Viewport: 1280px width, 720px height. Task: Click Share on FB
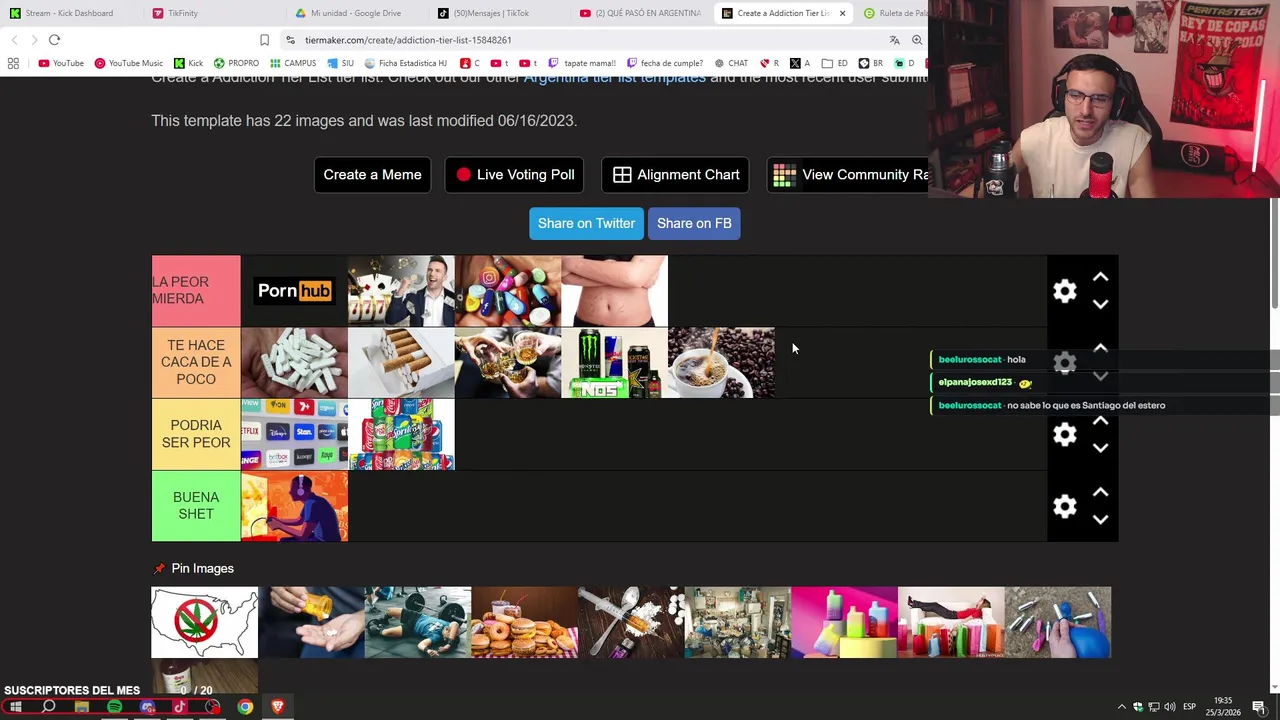[x=694, y=223]
